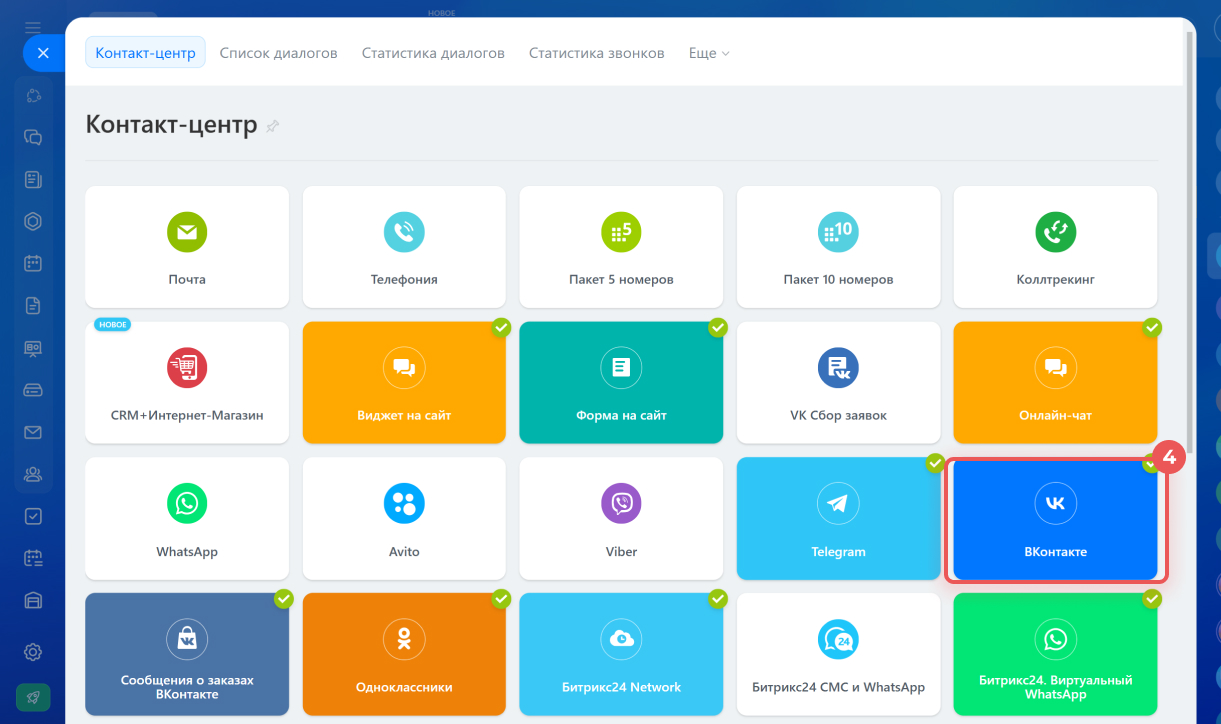
Task: Click the Контакт-центр page heading
Action: point(171,125)
